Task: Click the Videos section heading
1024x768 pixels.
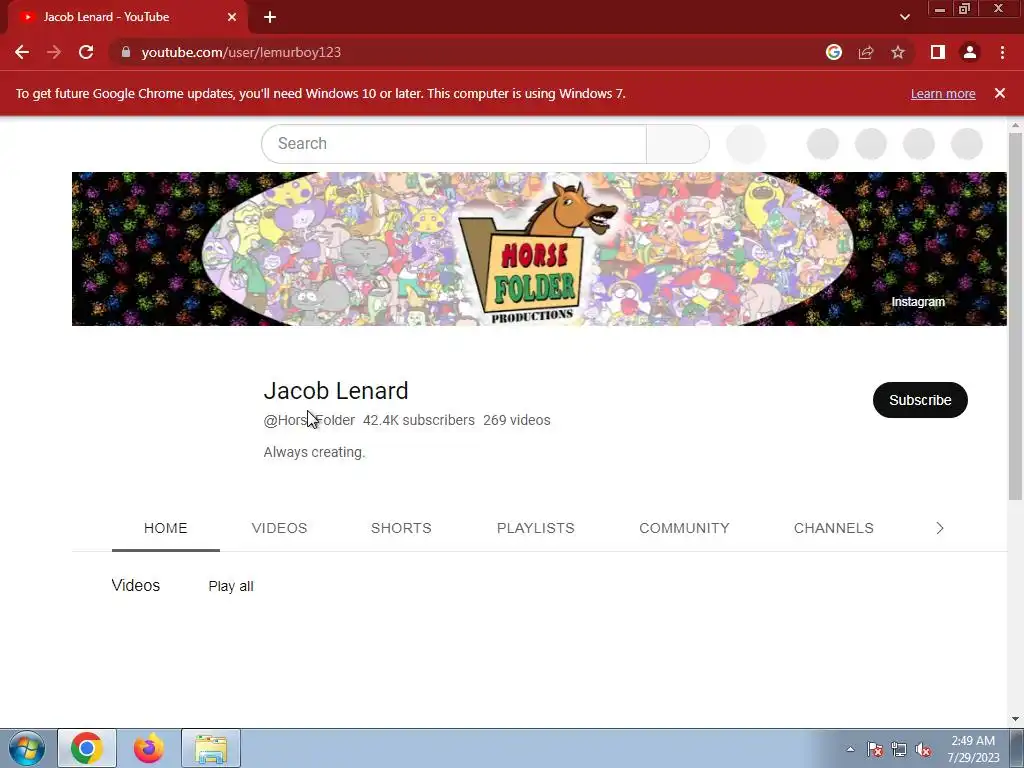Action: [x=136, y=585]
